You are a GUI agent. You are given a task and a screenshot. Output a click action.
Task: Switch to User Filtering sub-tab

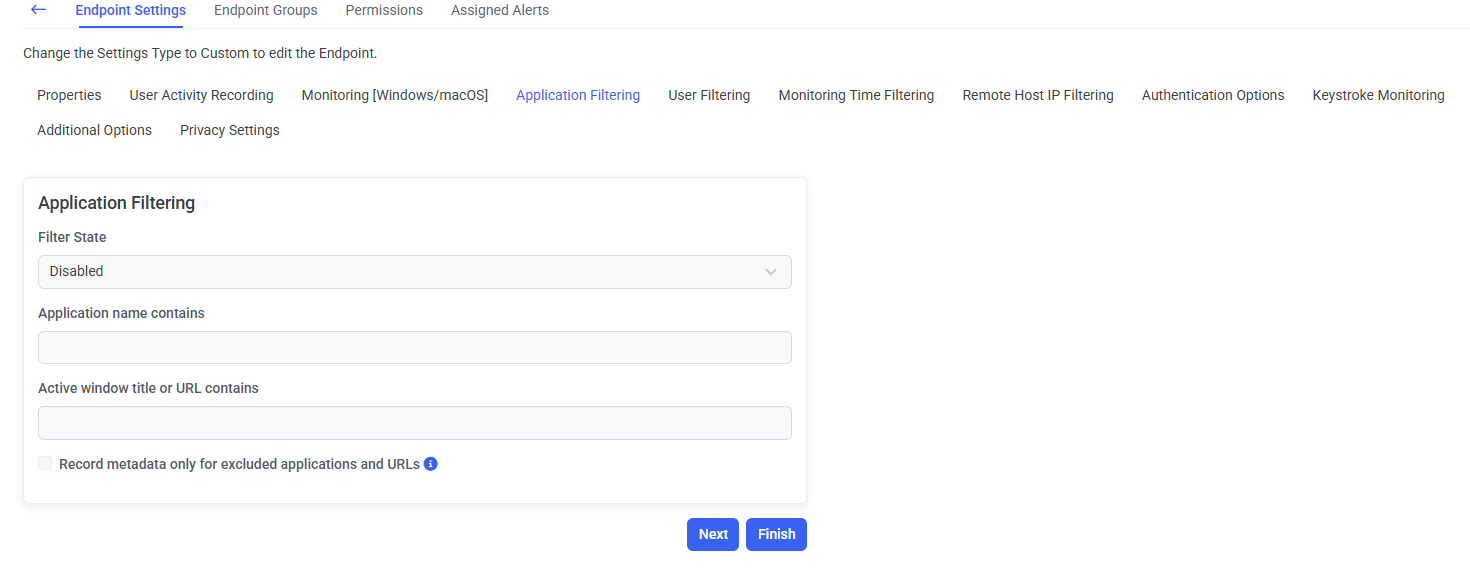709,95
